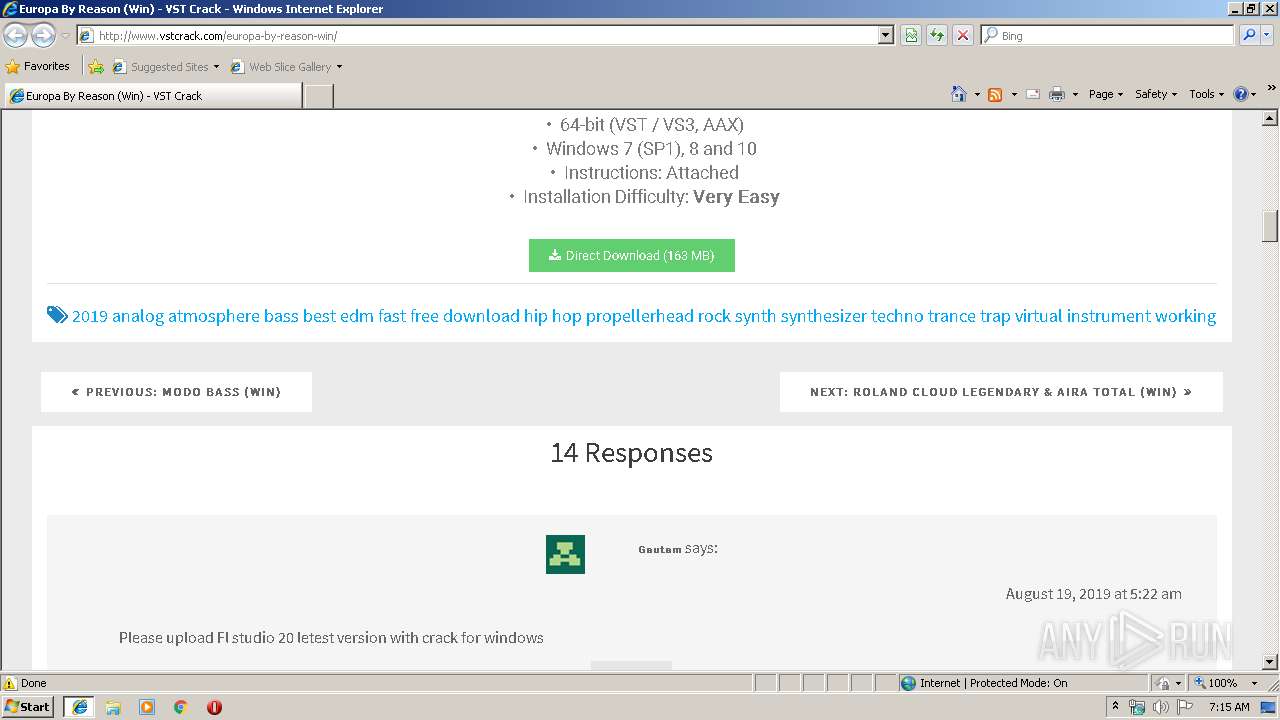Click the vertical scrollbar thumb
Image resolution: width=1280 pixels, height=720 pixels.
coord(1270,226)
